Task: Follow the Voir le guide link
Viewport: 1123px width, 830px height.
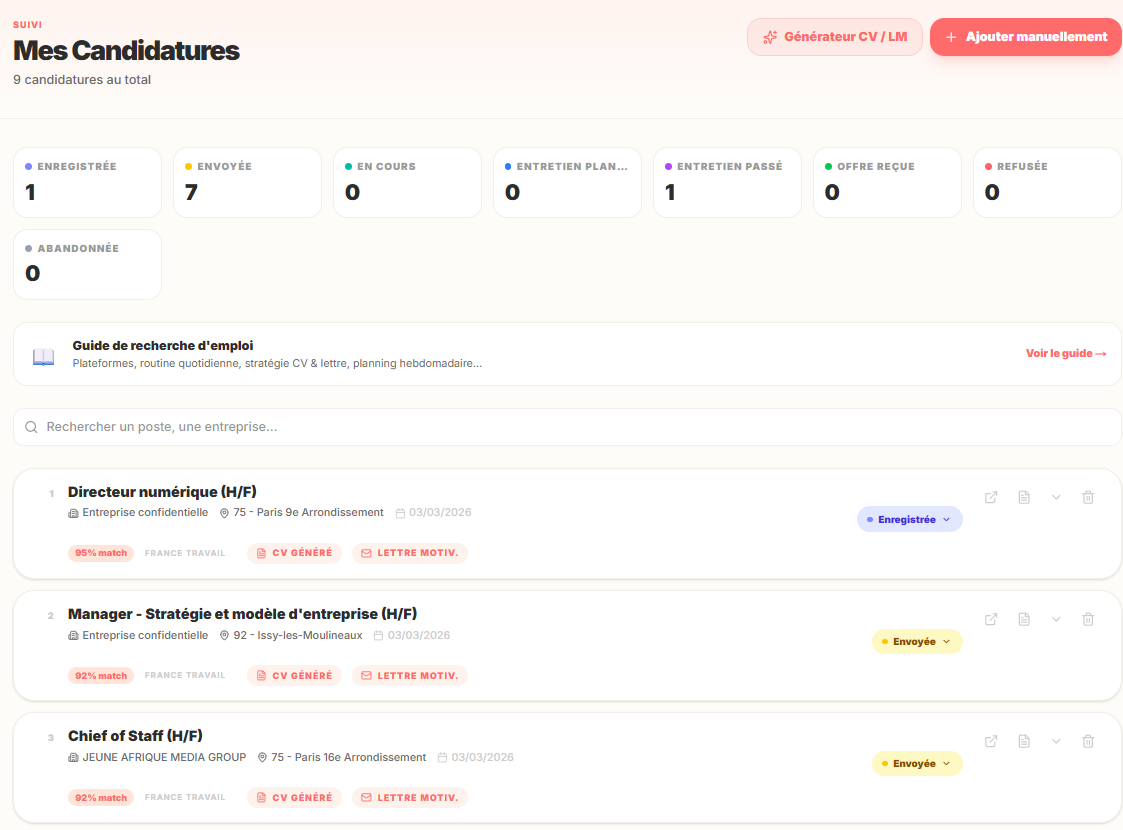Action: (x=1065, y=353)
